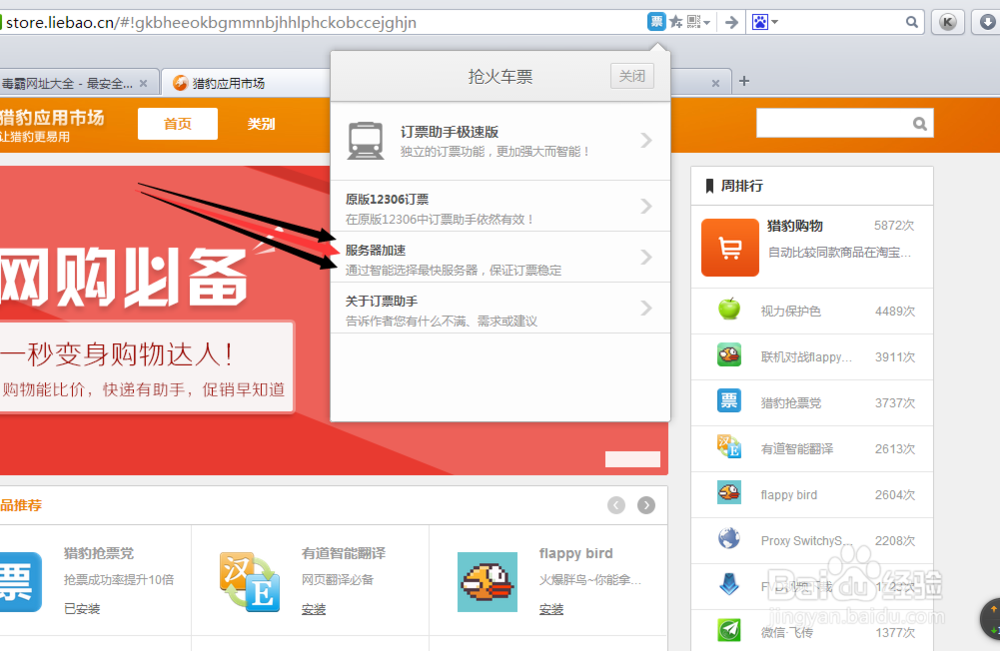Click the train icon in ticket popup
The width and height of the screenshot is (1000, 651).
tap(366, 141)
